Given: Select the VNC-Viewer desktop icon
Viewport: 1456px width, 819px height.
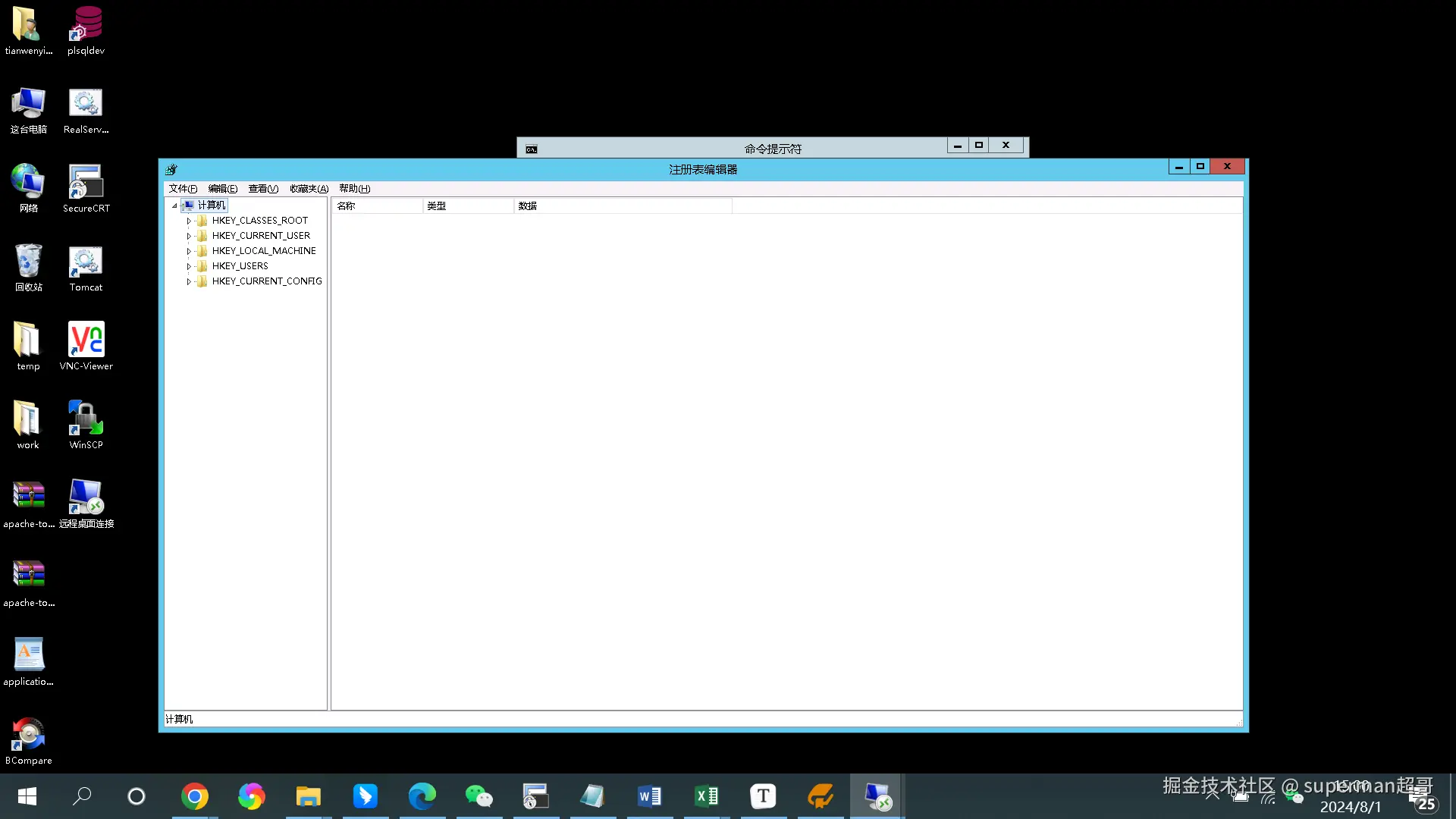Looking at the screenshot, I should pyautogui.click(x=86, y=342).
